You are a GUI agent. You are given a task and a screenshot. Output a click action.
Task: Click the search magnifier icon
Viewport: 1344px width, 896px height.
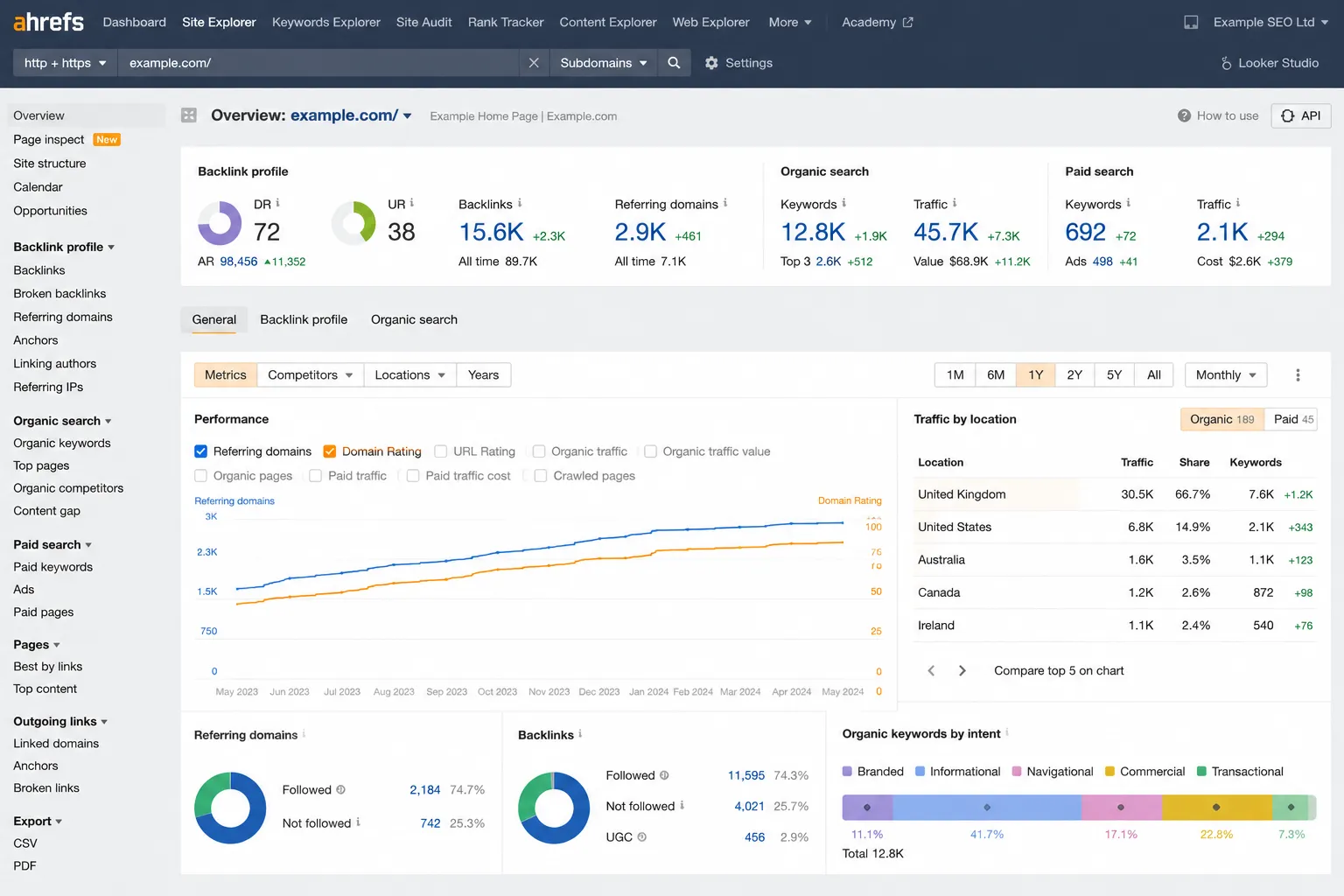click(674, 63)
